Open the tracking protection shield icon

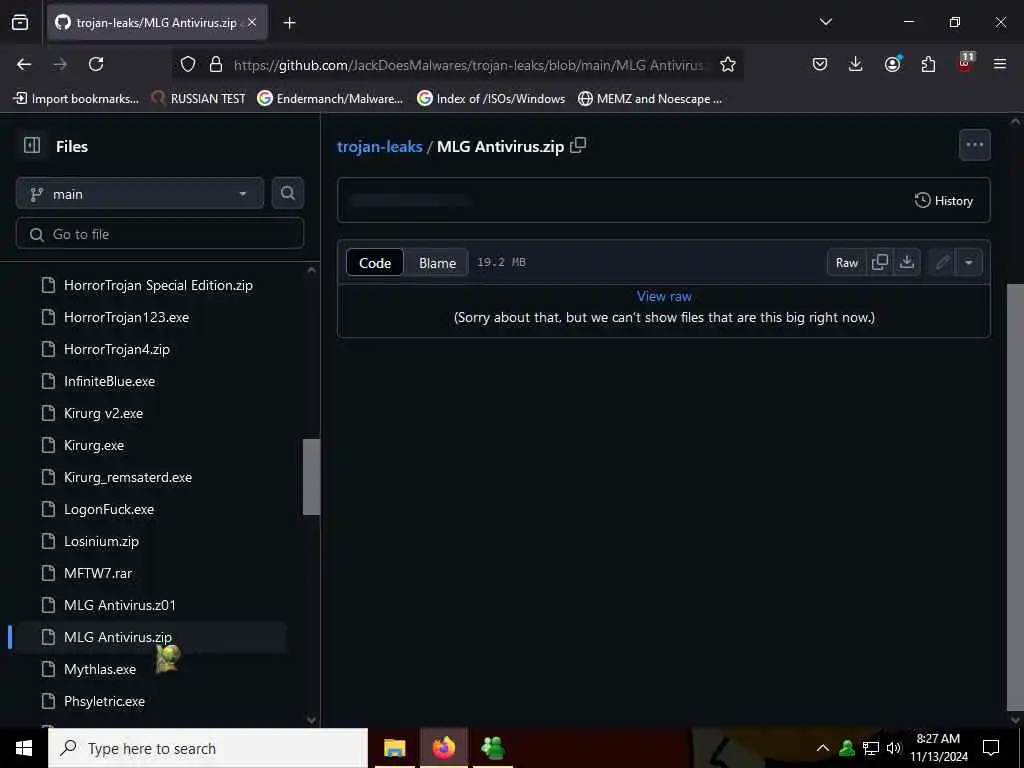188,64
